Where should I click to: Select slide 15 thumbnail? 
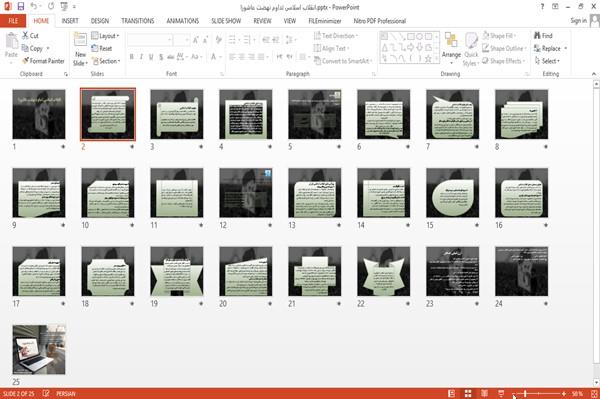tap(452, 192)
